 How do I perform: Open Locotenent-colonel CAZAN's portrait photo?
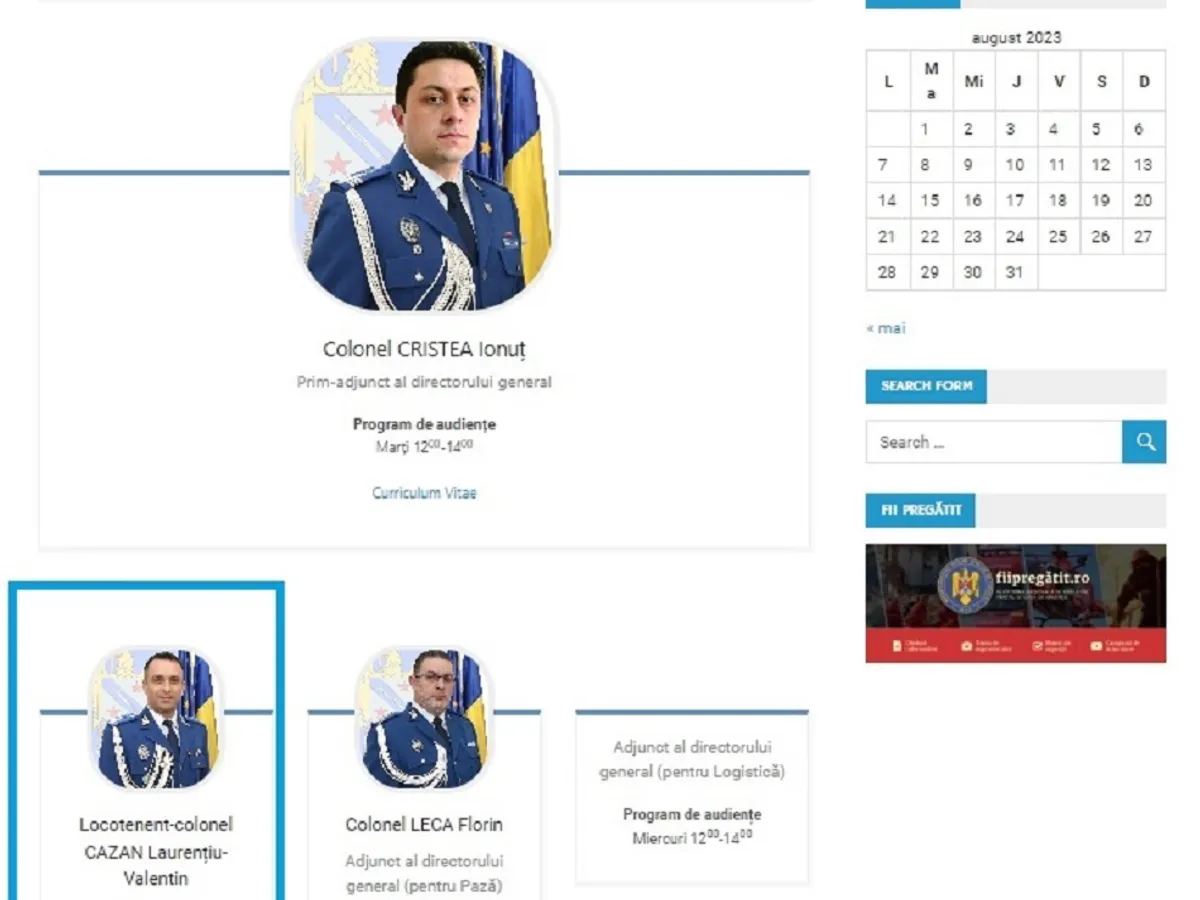[155, 718]
